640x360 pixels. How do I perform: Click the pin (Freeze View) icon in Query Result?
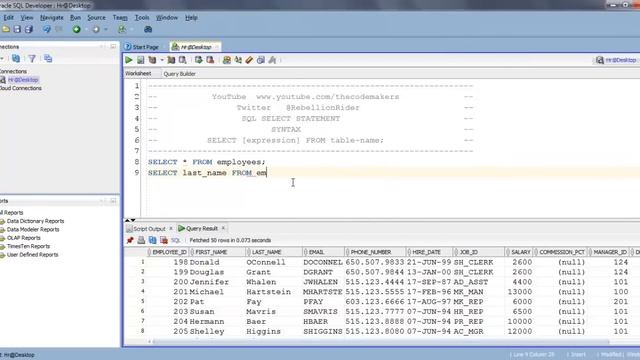[x=130, y=240]
